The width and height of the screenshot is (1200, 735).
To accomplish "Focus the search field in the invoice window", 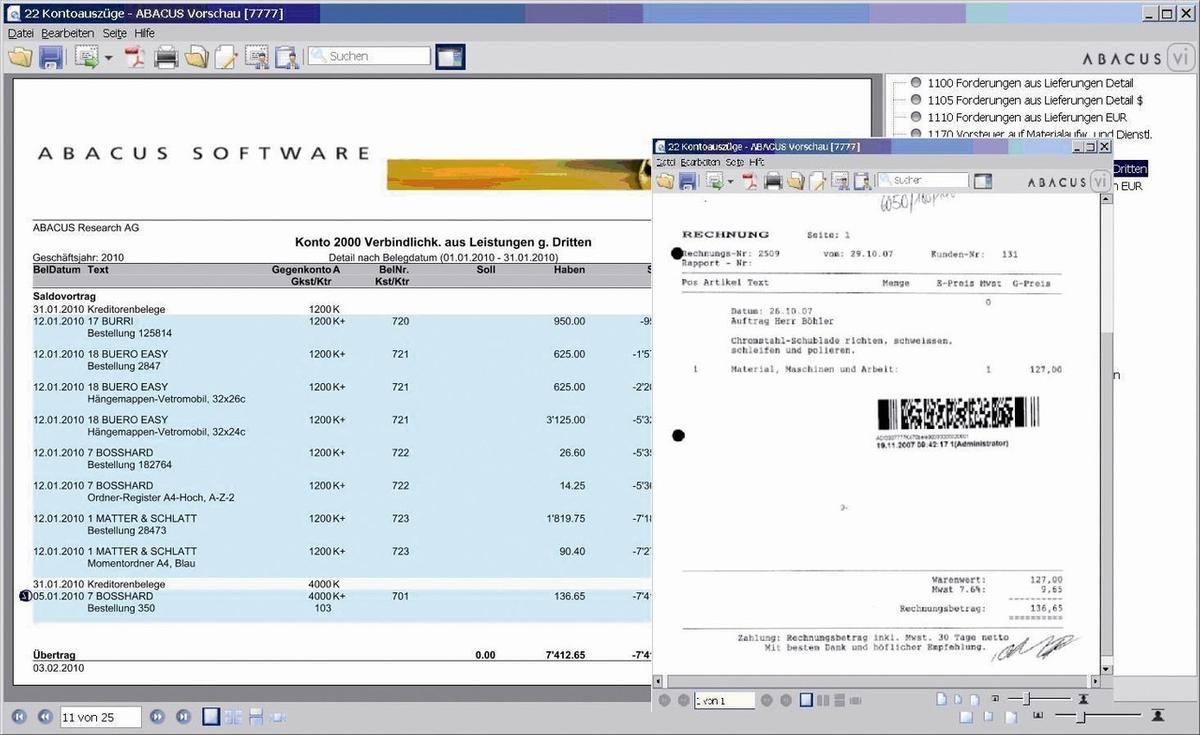I will click(x=923, y=181).
